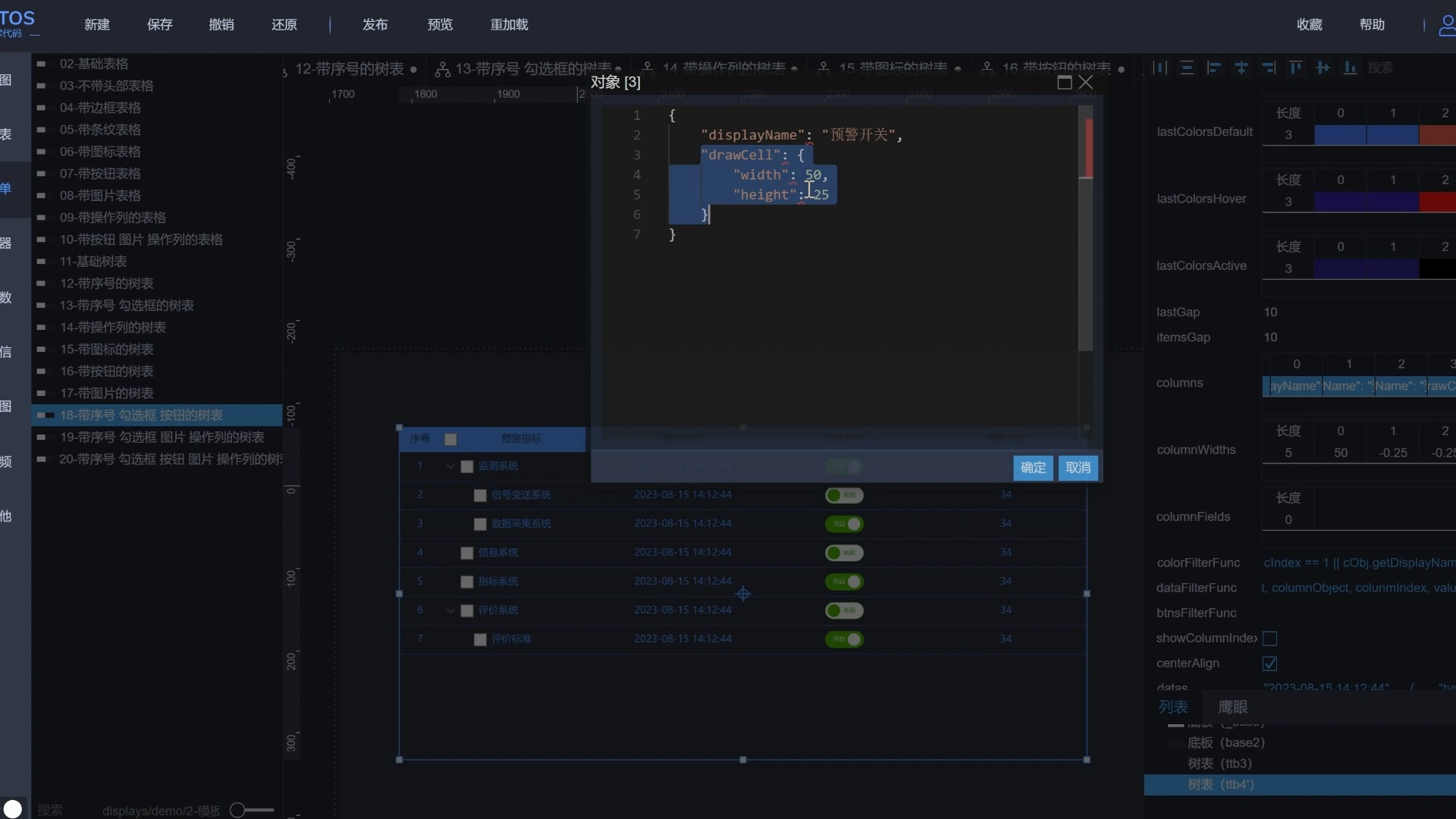Click the tree icon on tab 13-带序号 勾选框的树表
Screen dimensions: 1456x819
pos(443,70)
